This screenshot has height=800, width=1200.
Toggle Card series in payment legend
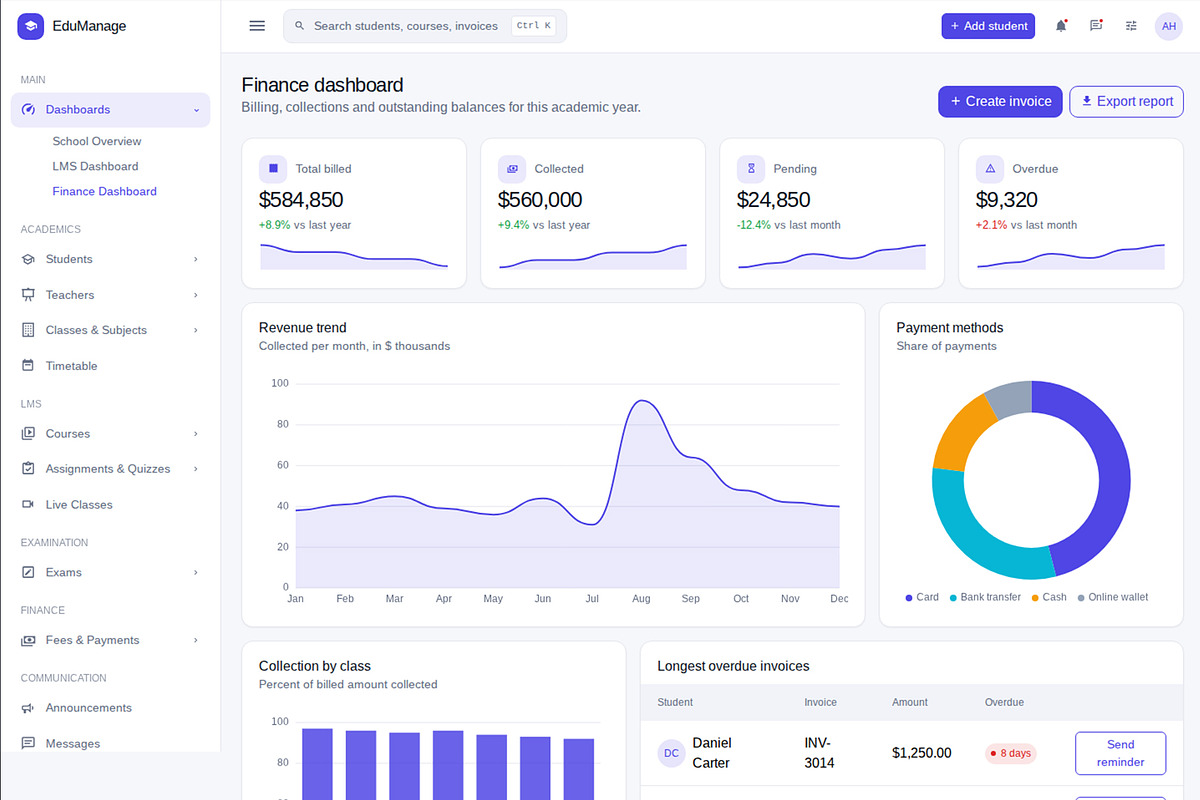click(922, 597)
